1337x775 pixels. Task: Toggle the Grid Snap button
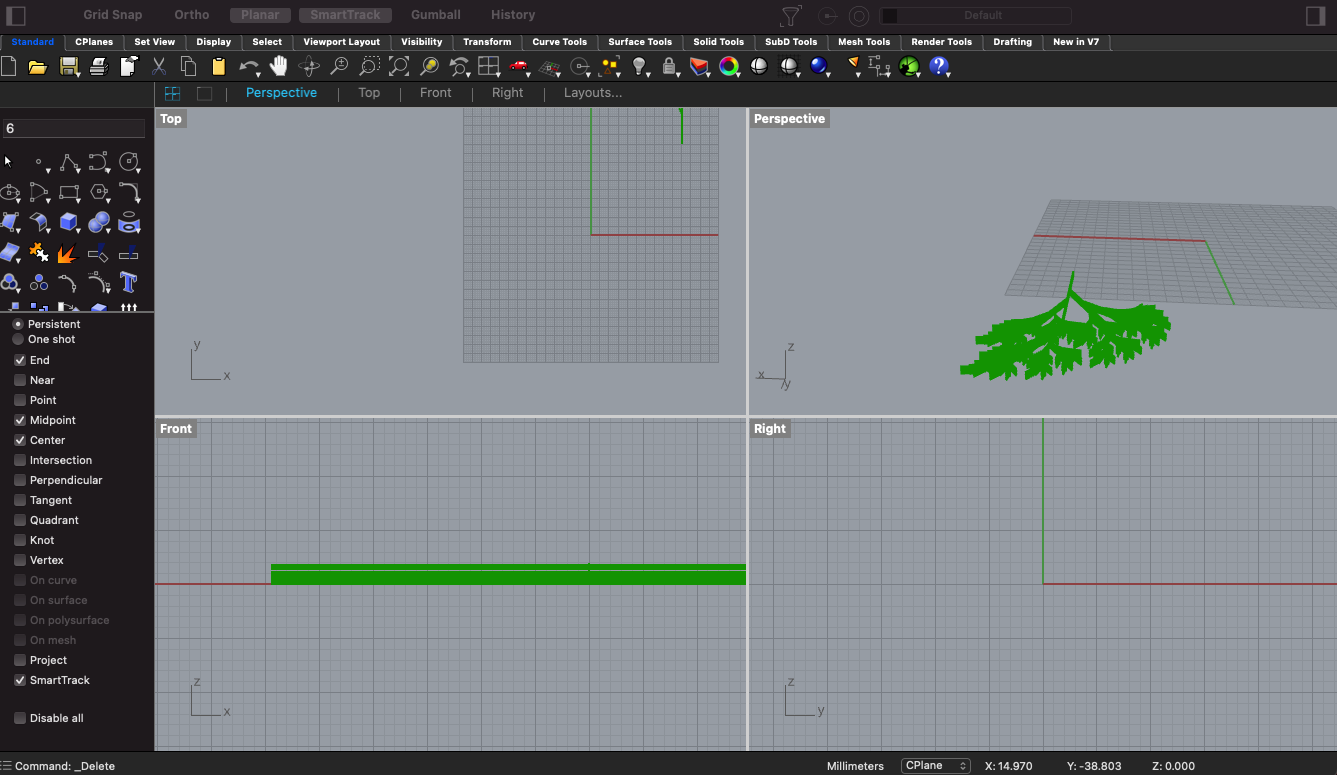click(113, 15)
